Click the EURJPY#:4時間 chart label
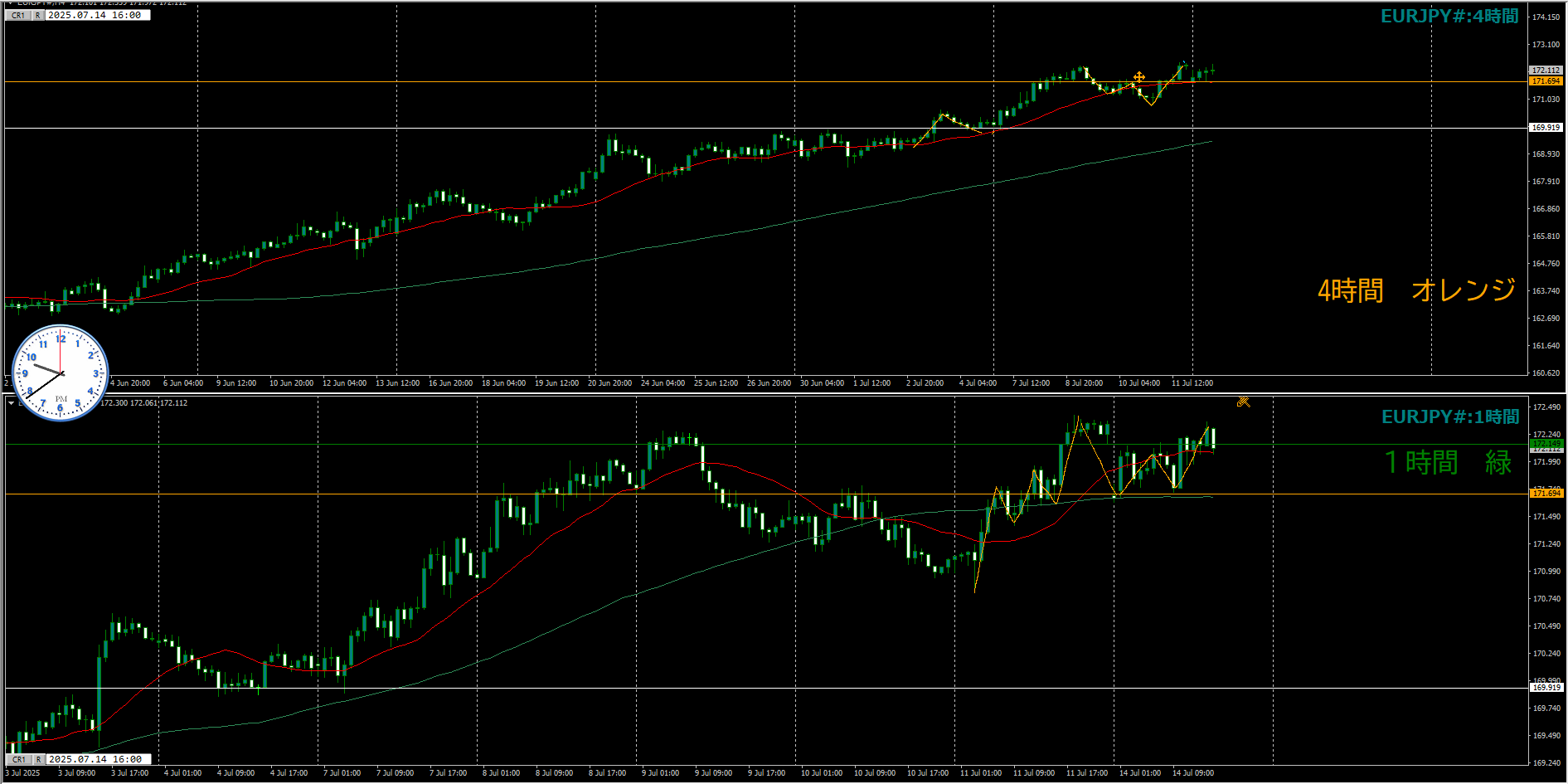The image size is (1568, 784). coord(1449,17)
